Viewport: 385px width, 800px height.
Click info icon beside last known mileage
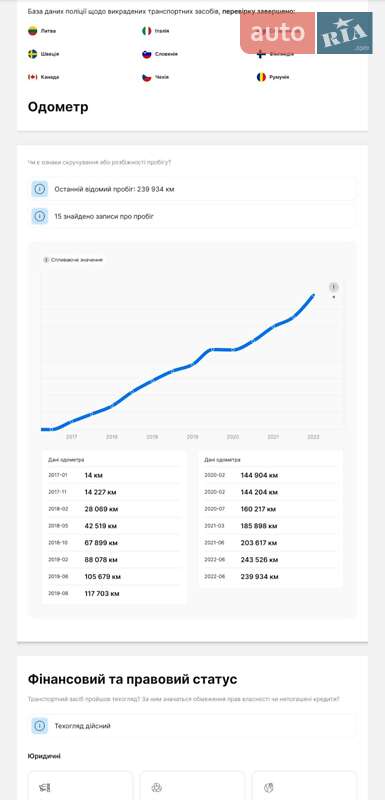coord(40,189)
